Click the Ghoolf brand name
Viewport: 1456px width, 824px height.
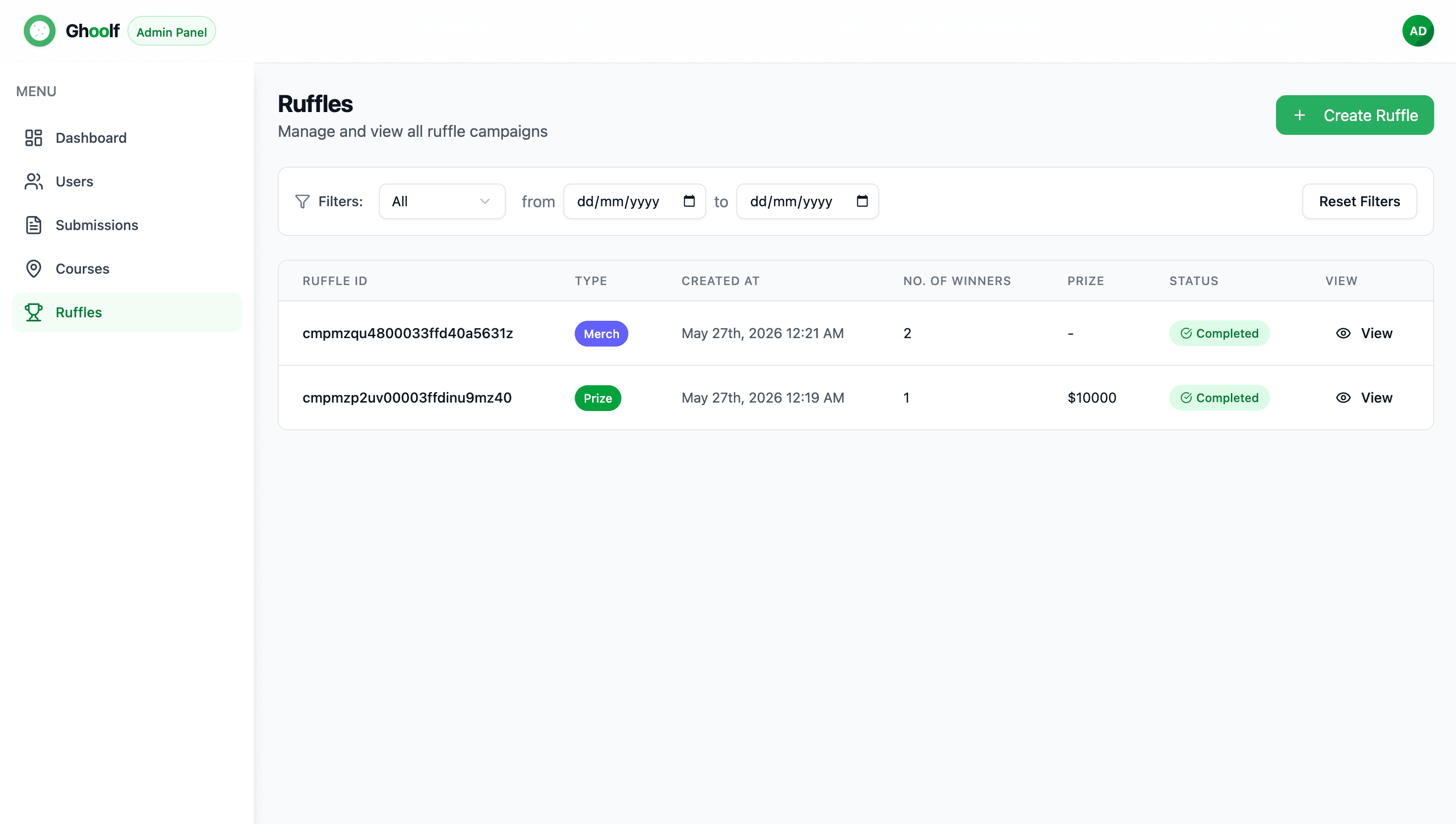click(x=92, y=31)
